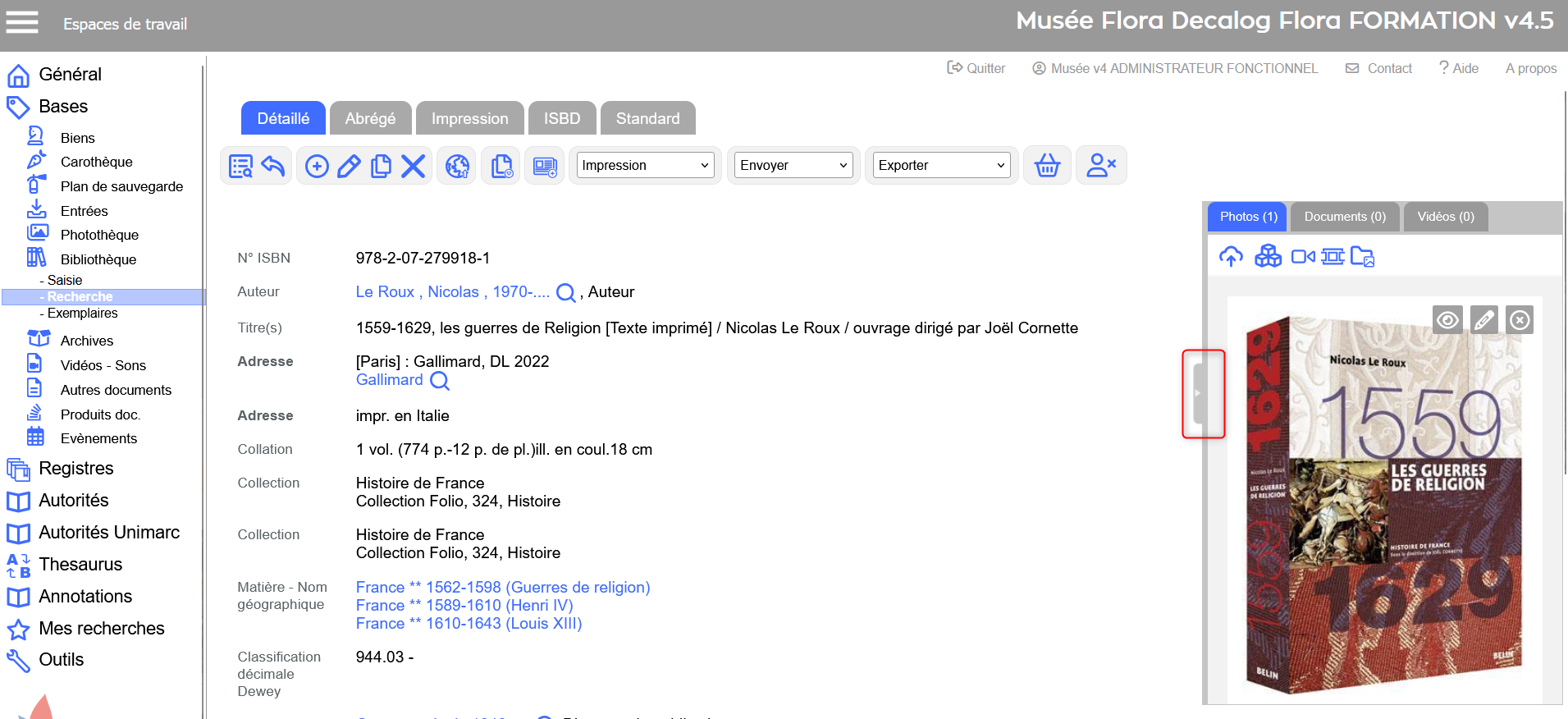Open the France 1589-1610 (Henri IV) link

464,606
